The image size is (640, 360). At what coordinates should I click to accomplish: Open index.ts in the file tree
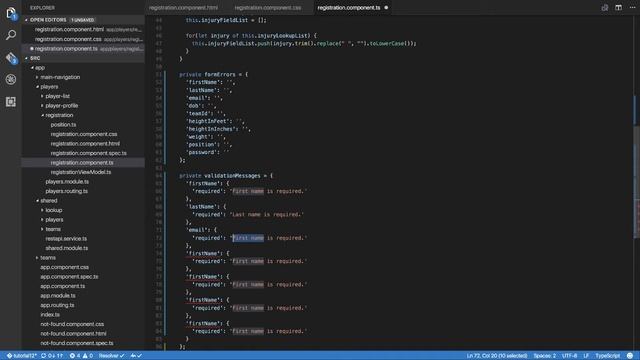(50, 315)
